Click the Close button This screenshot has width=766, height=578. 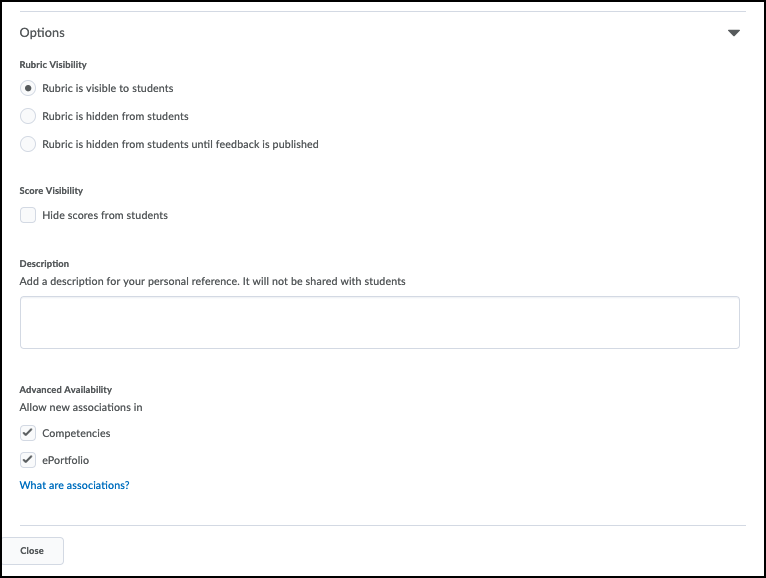[x=32, y=551]
